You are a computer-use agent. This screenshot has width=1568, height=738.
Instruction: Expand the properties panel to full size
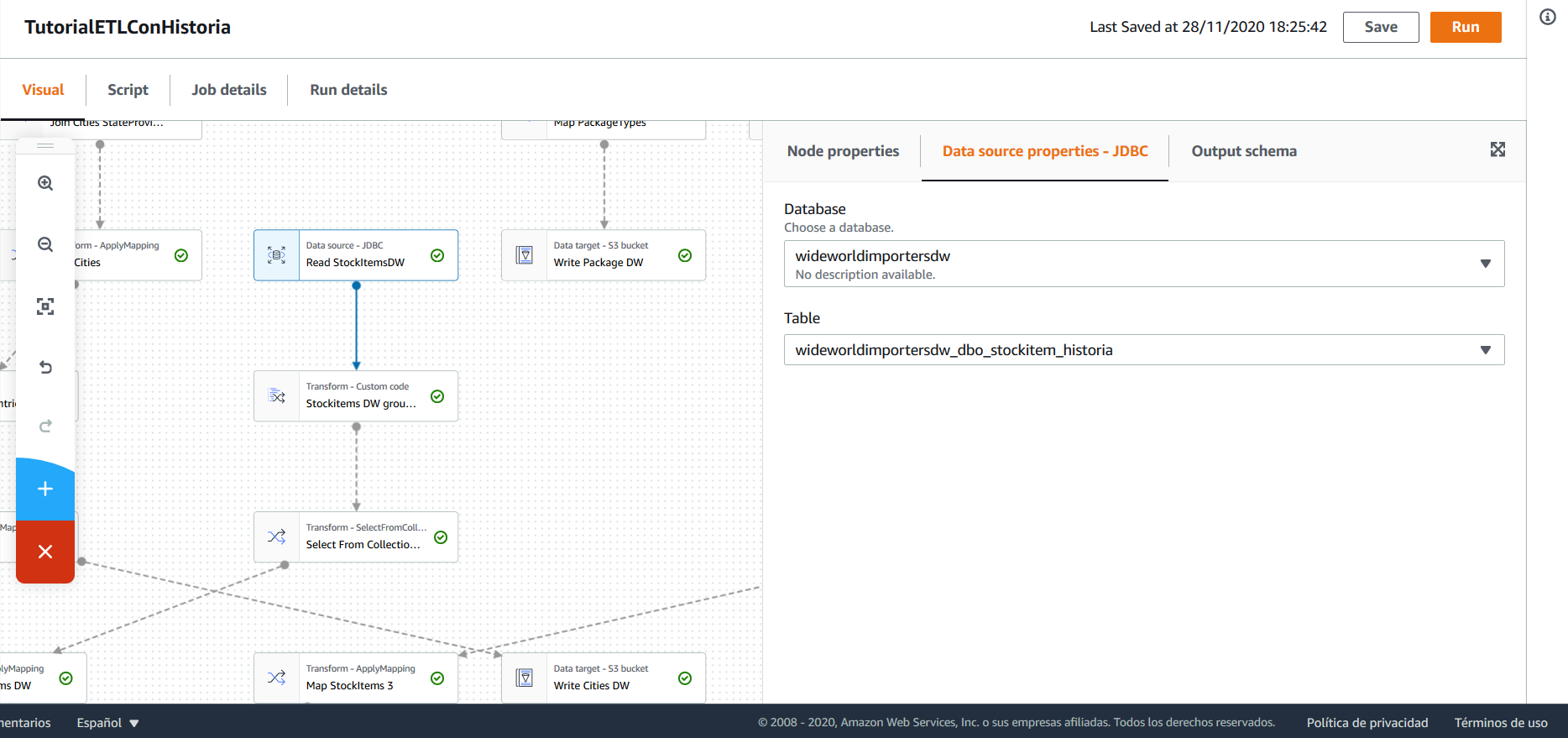(x=1497, y=149)
